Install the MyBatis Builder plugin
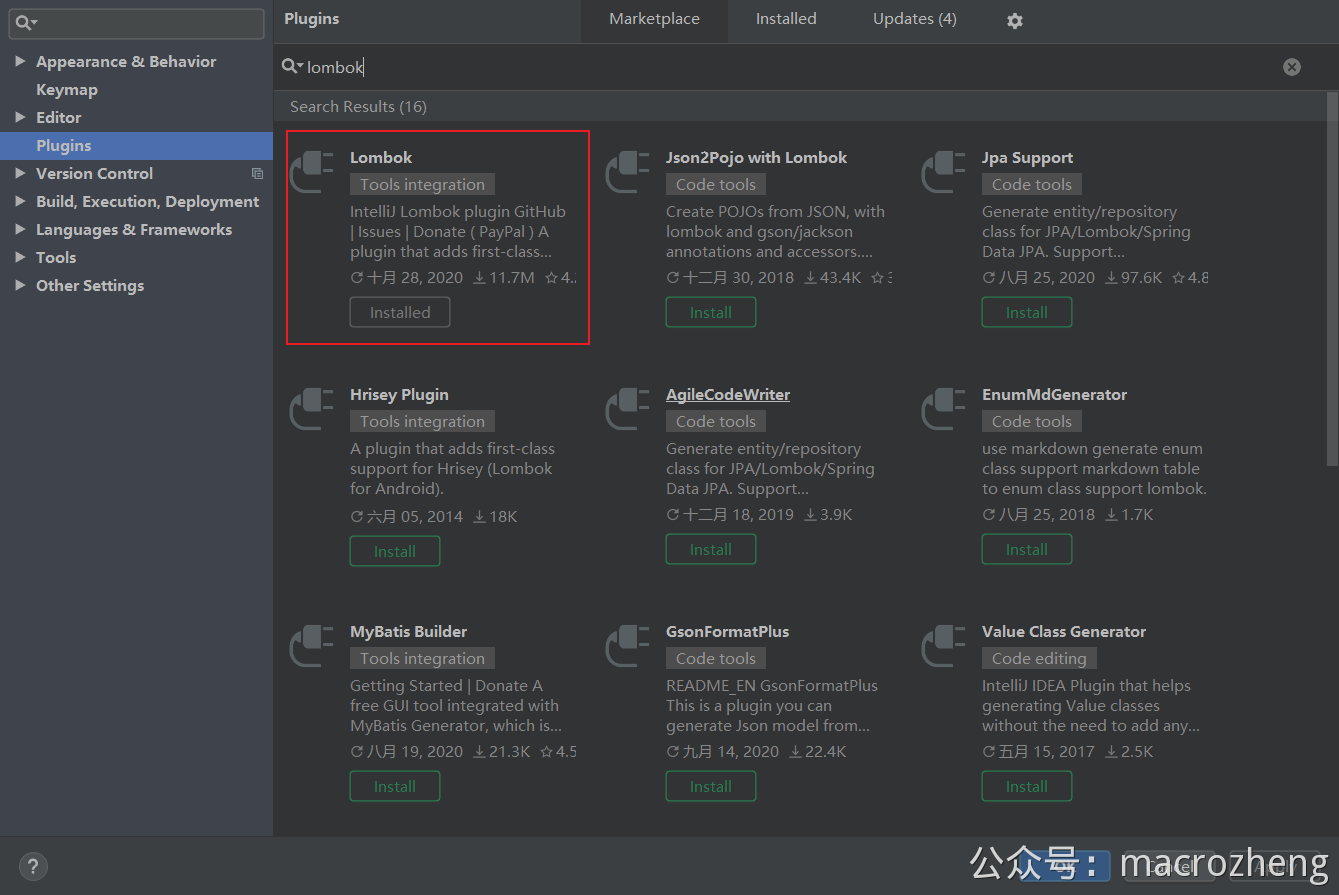 tap(395, 786)
